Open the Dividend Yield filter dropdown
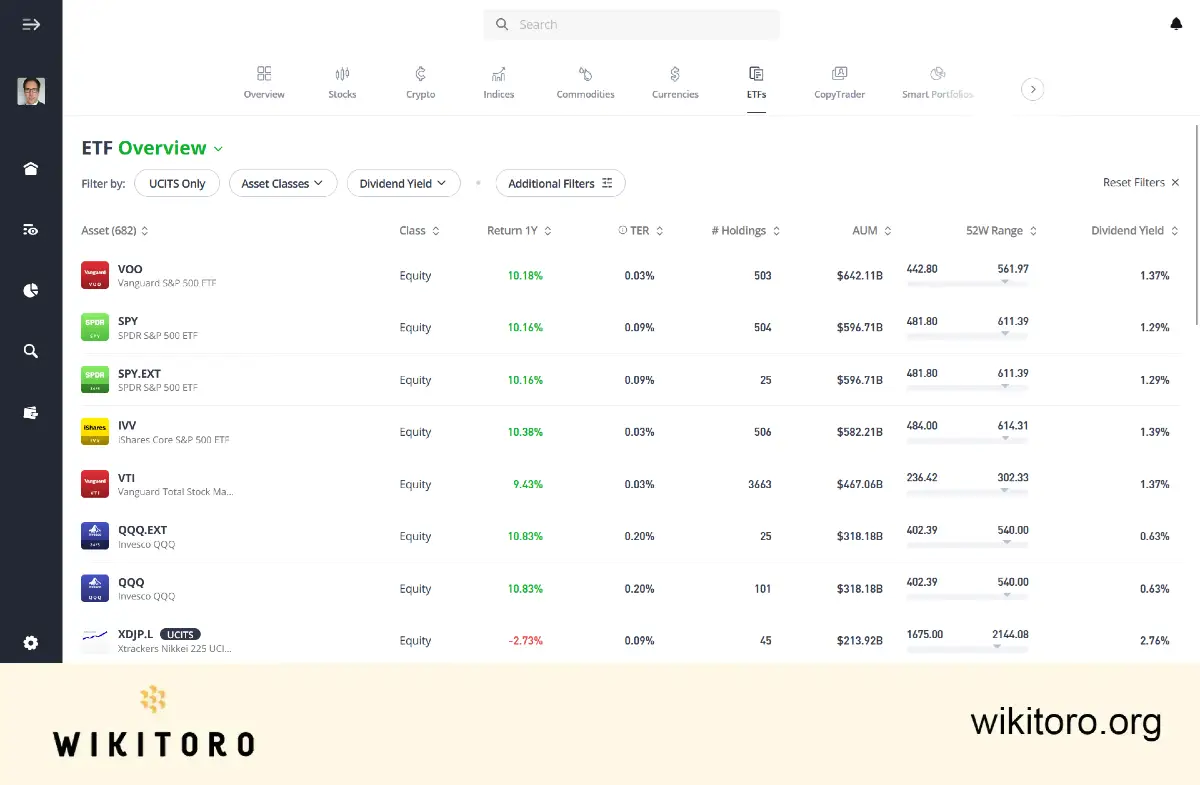This screenshot has width=1200, height=785. click(x=404, y=183)
